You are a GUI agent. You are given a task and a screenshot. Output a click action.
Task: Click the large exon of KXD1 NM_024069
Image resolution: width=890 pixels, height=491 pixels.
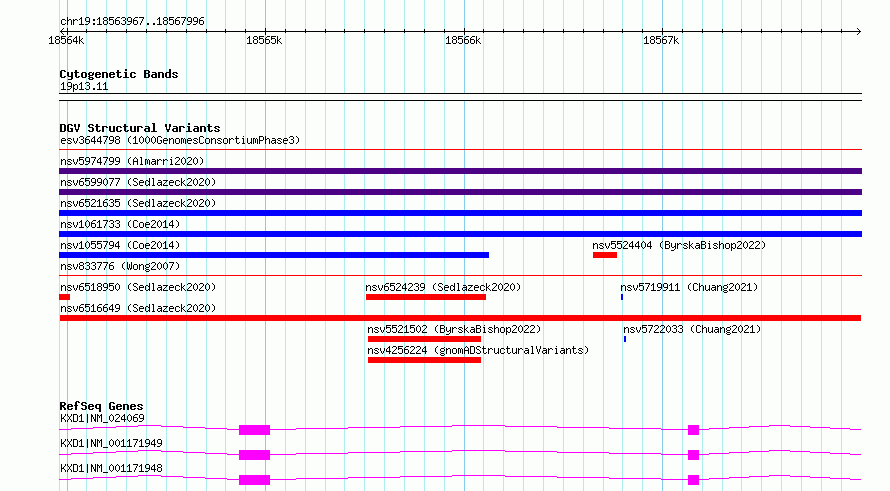(x=254, y=430)
